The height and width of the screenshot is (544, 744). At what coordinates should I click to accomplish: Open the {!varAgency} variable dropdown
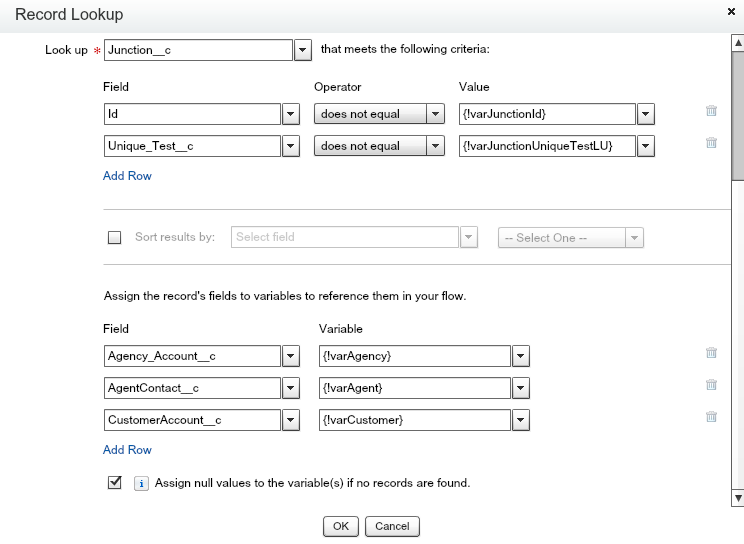point(520,356)
